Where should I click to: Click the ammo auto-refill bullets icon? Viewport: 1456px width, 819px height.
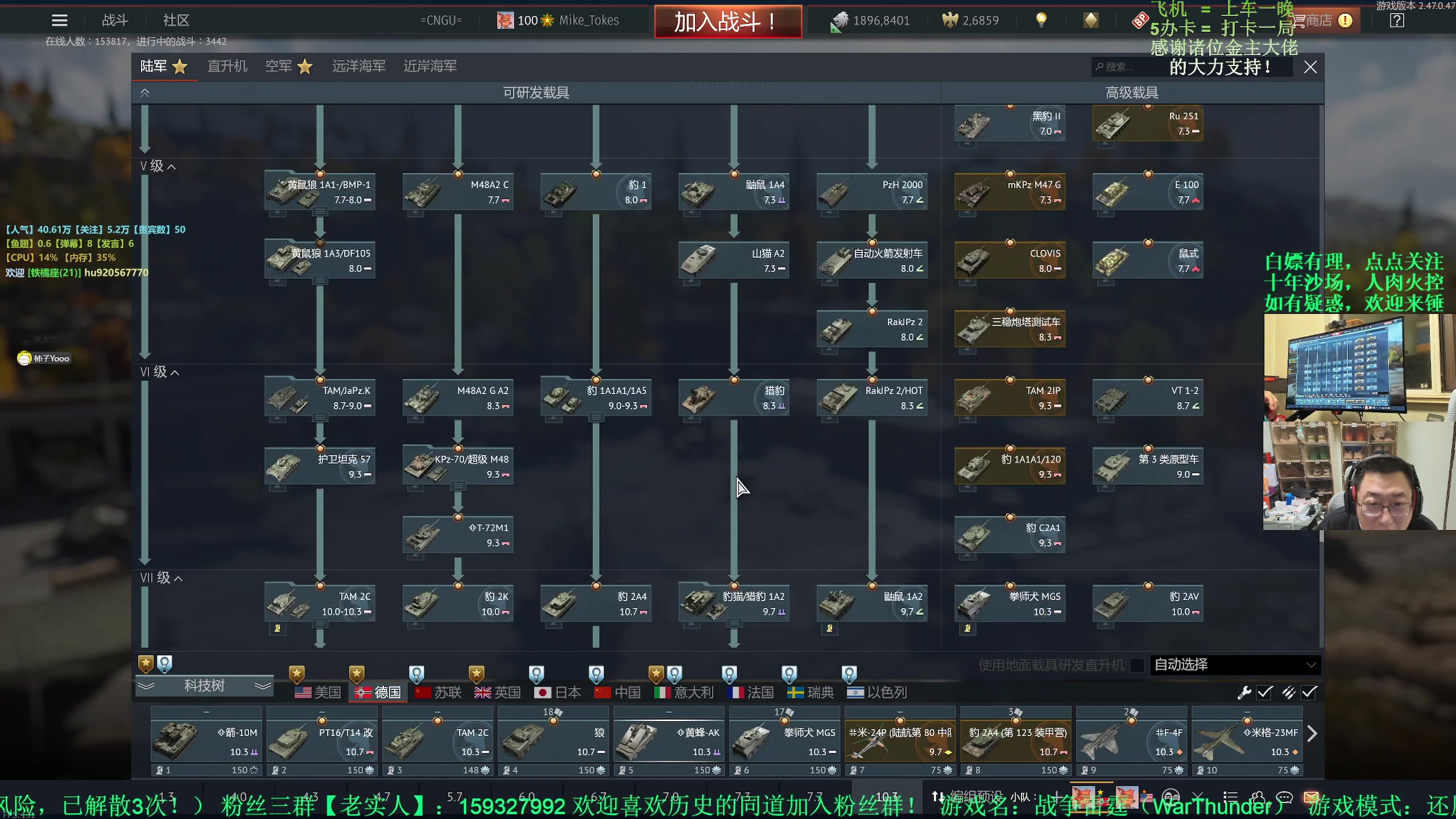pyautogui.click(x=1289, y=692)
